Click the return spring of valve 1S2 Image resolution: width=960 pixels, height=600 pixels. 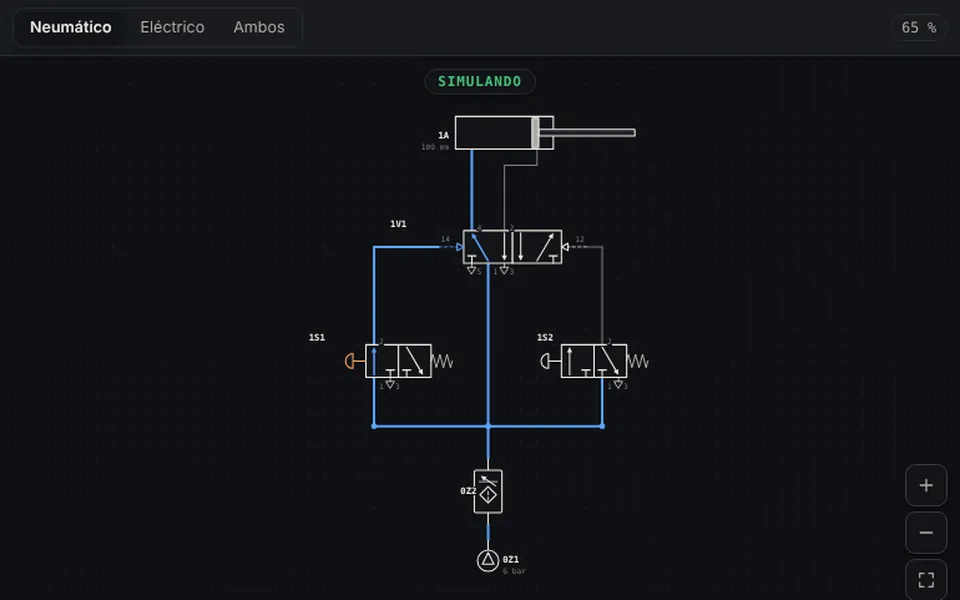pos(637,361)
